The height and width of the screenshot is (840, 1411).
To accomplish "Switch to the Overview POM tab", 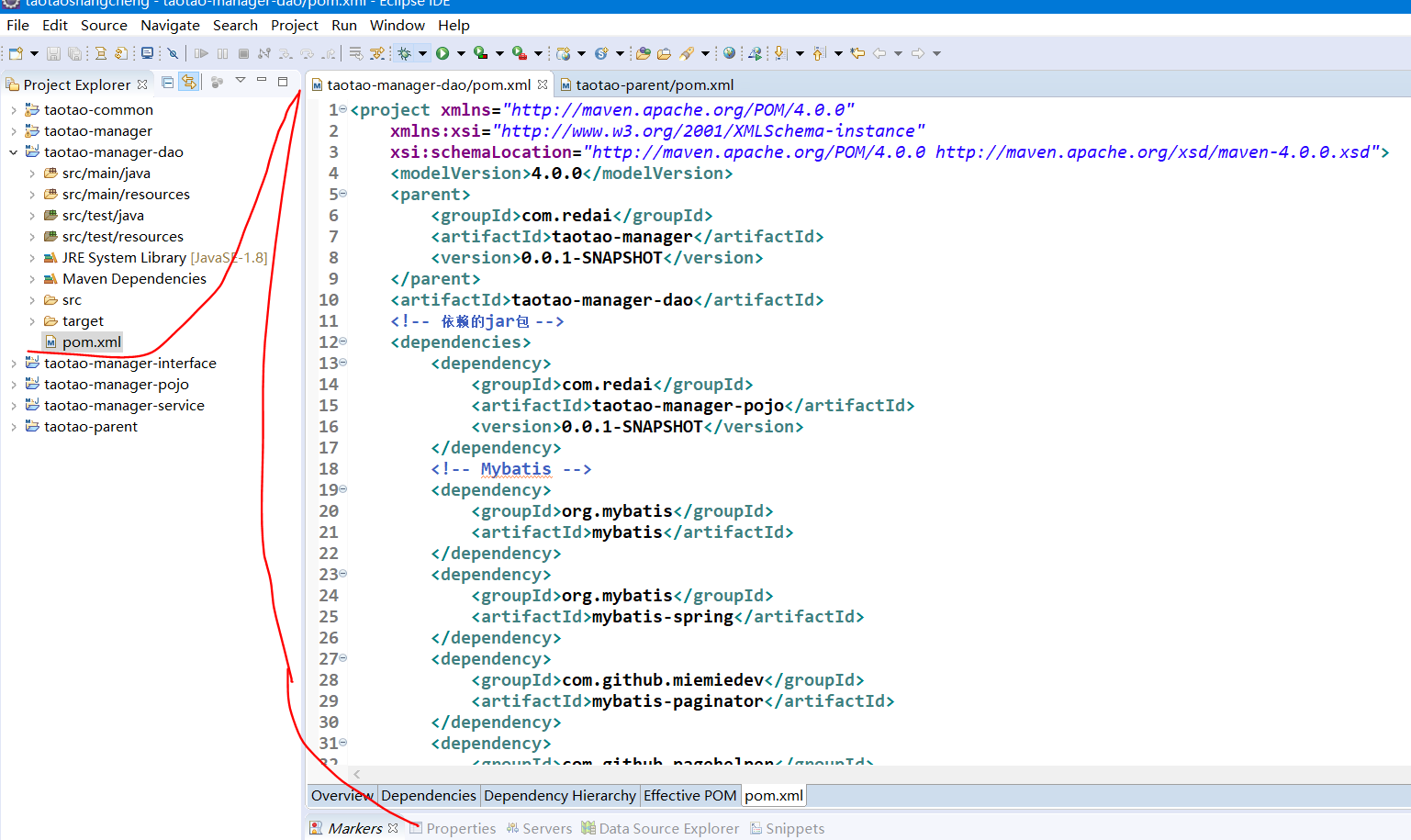I will [x=342, y=795].
